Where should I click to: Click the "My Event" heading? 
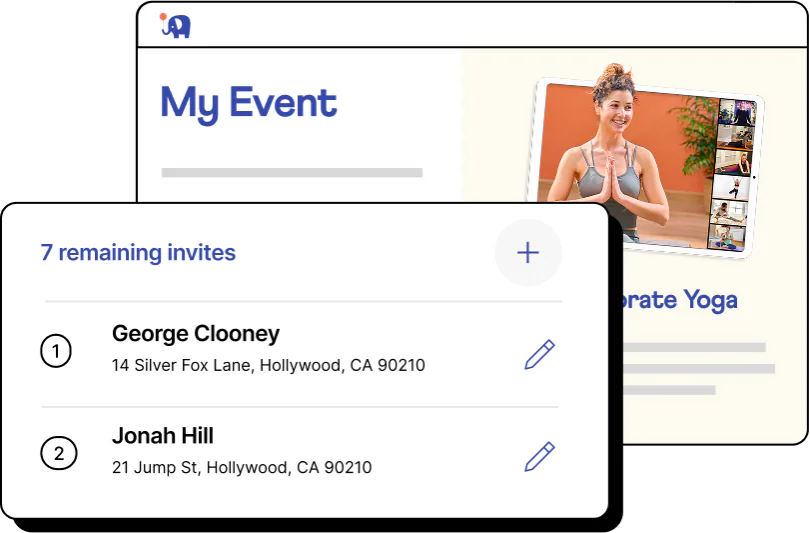pyautogui.click(x=248, y=105)
